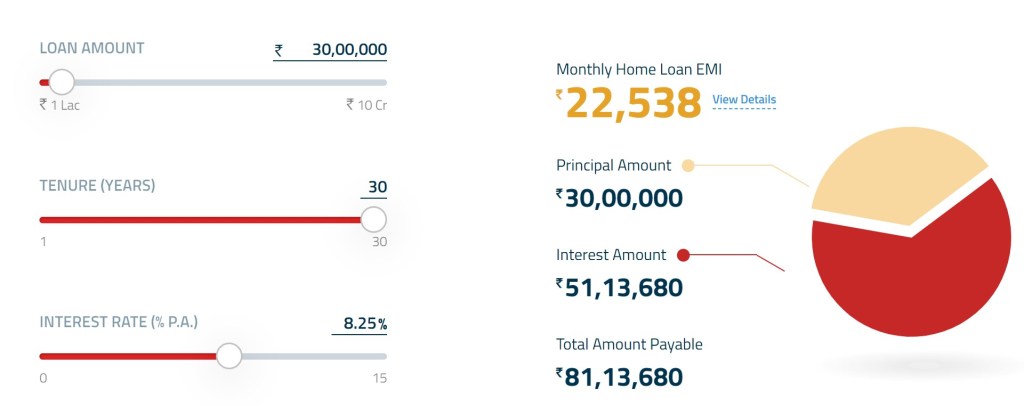This screenshot has width=1024, height=406.
Task: Click the tenure slider handle
Action: [x=373, y=219]
